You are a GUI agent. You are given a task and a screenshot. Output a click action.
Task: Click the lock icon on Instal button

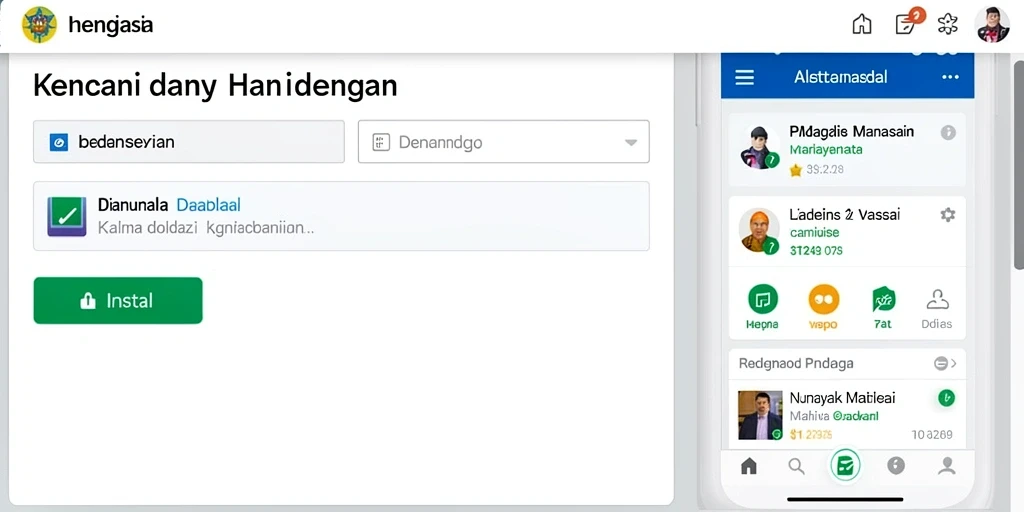[88, 300]
